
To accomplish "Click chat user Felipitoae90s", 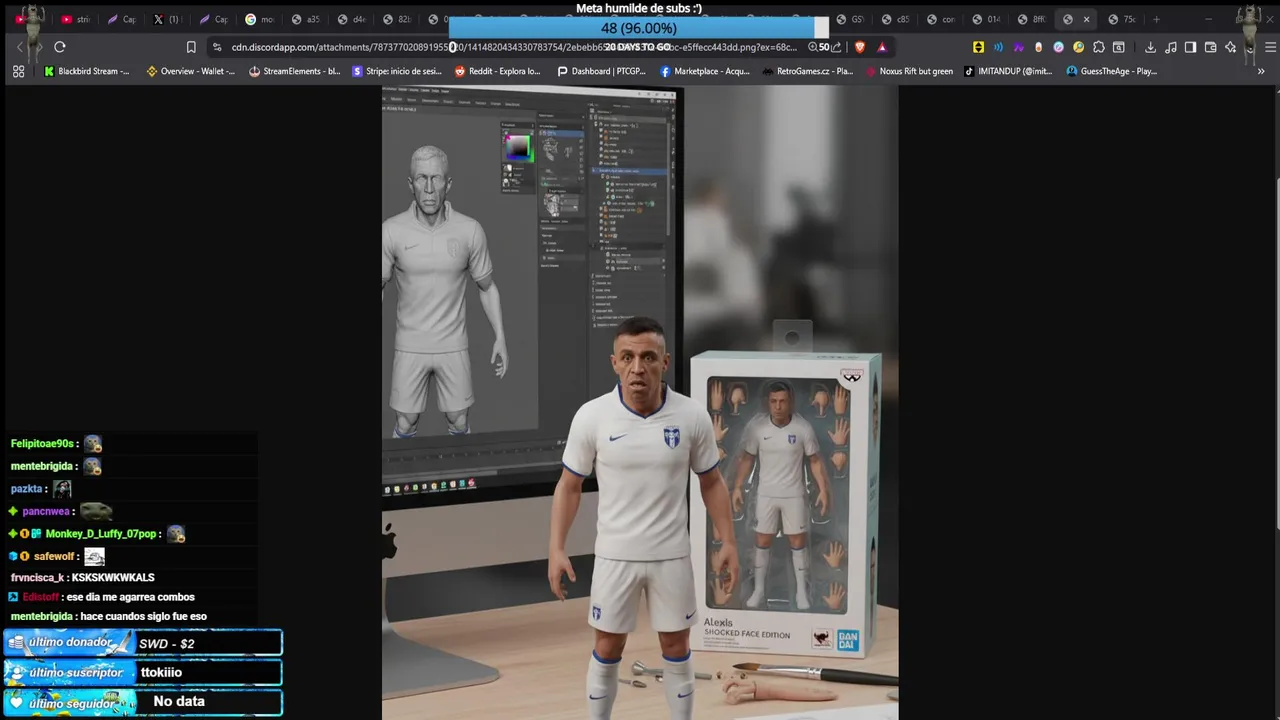I will 42,443.
